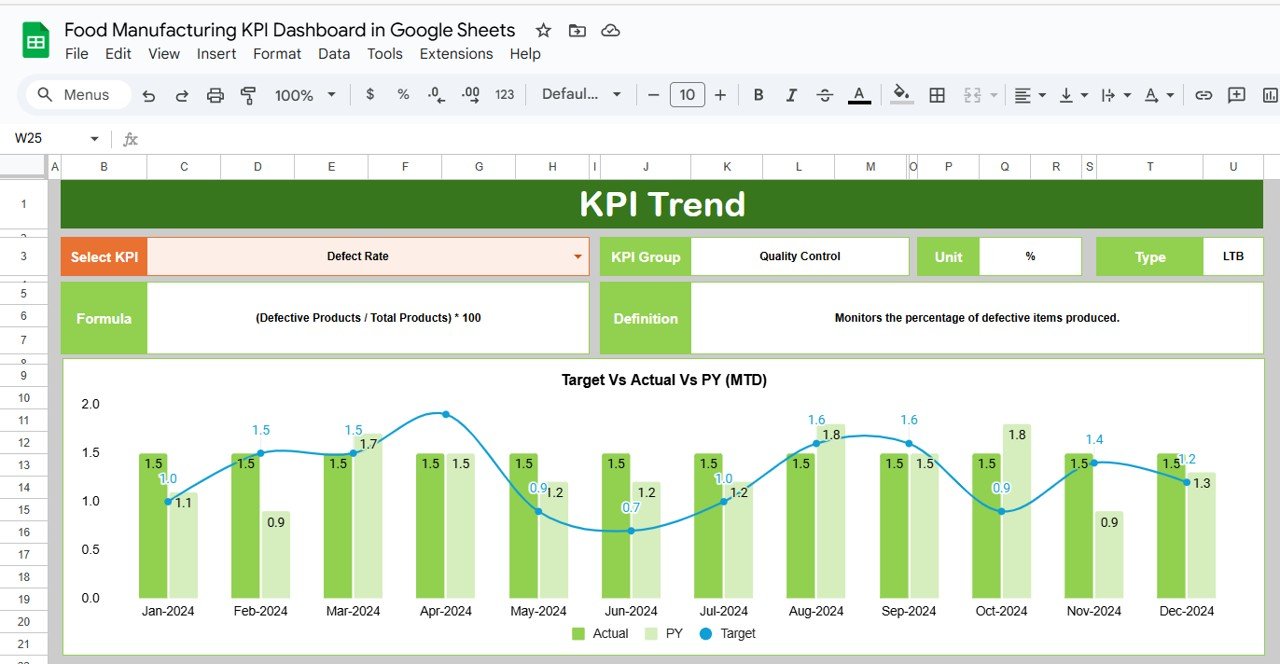1280x664 pixels.
Task: Select the KPI Trend header cell
Action: coord(662,204)
